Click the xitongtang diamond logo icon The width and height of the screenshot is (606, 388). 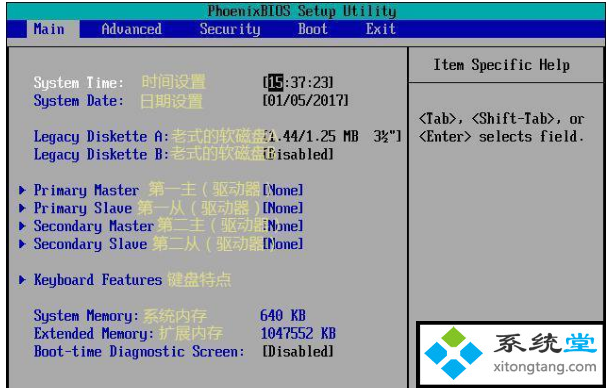pos(453,352)
